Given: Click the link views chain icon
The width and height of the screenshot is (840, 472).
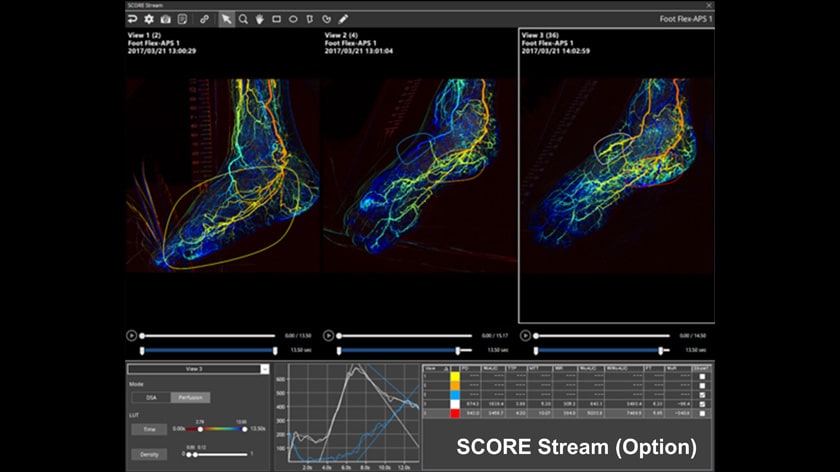Looking at the screenshot, I should tap(205, 19).
